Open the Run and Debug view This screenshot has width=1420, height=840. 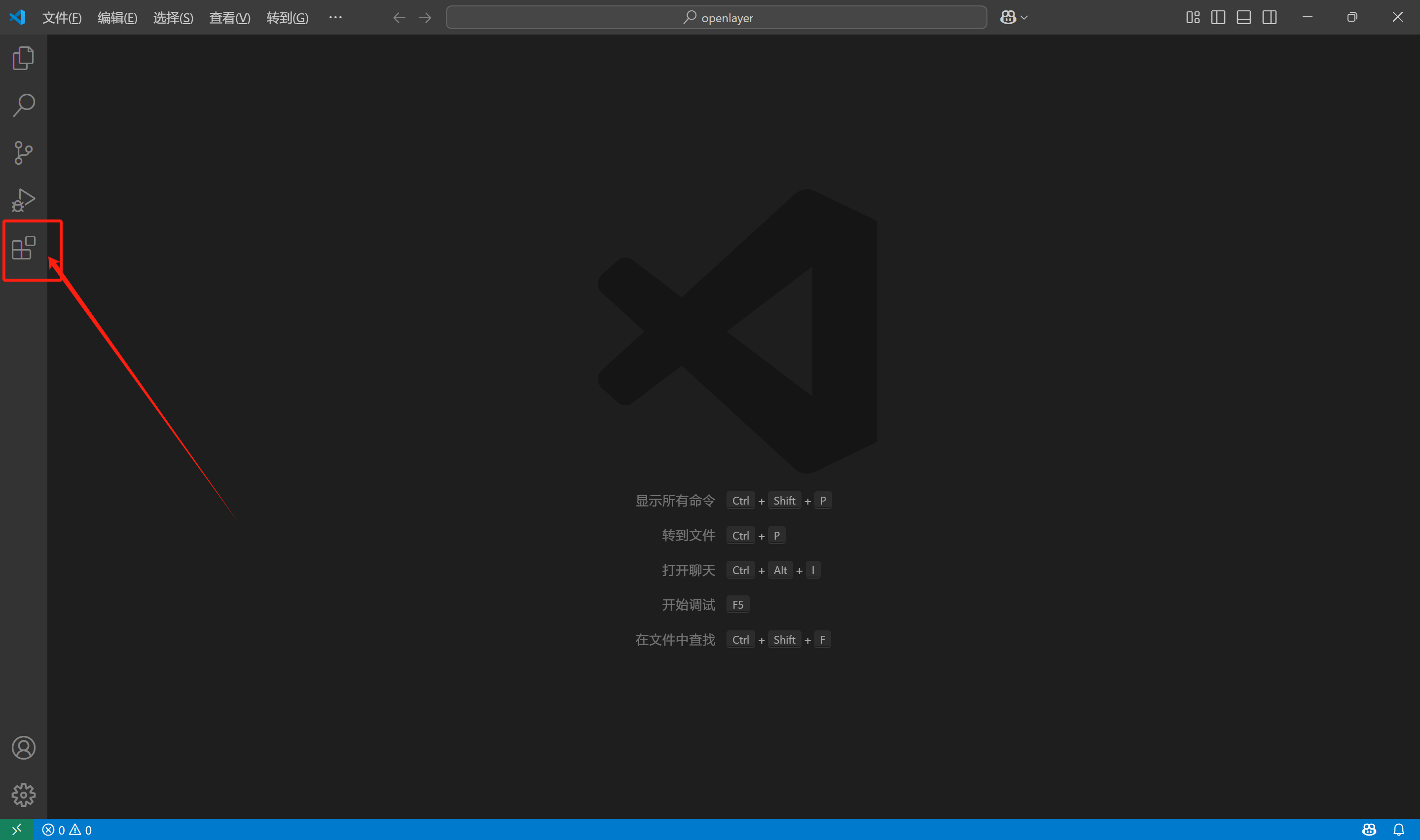tap(23, 200)
